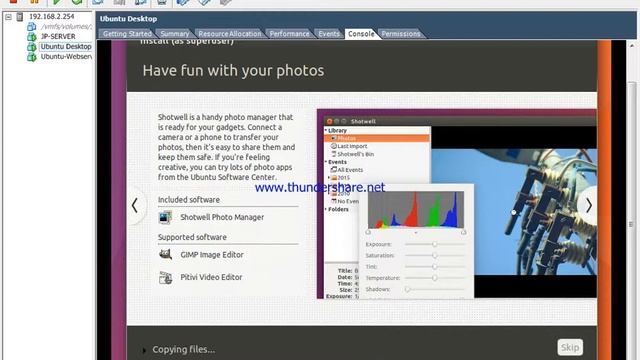Switch to the Performance tab
This screenshot has height=360, width=640.
(289, 34)
